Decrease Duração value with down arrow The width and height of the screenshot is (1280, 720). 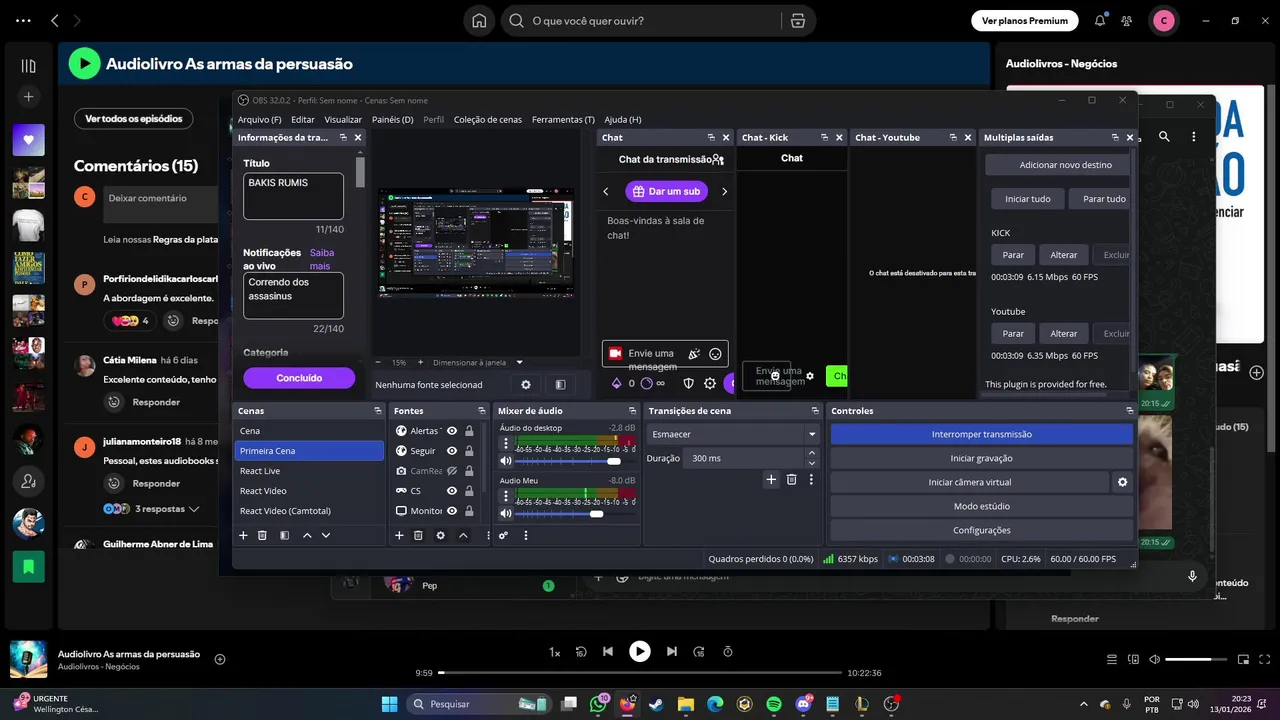(x=811, y=463)
